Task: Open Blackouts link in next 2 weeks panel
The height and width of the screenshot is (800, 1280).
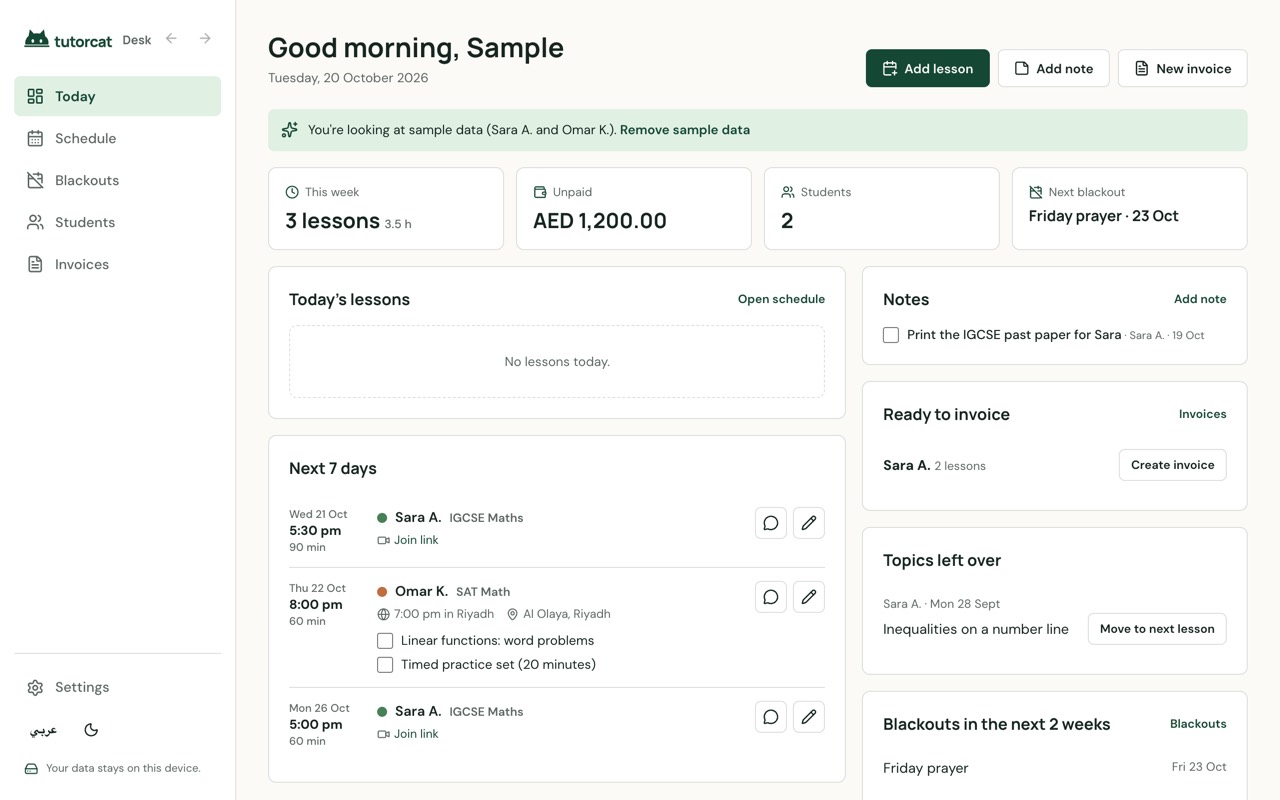Action: pyautogui.click(x=1198, y=724)
